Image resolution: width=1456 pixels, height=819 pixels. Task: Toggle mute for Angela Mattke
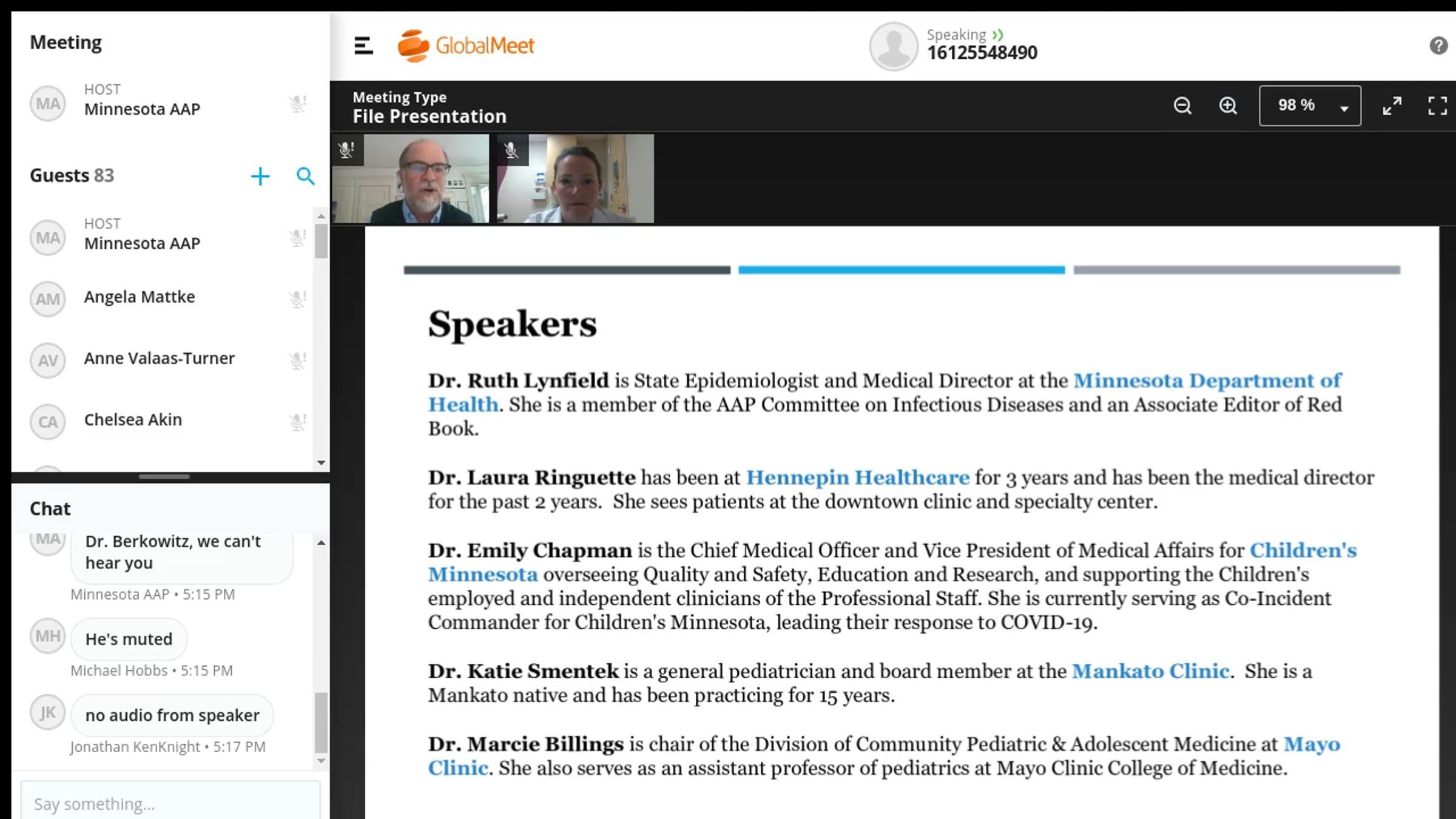point(297,298)
